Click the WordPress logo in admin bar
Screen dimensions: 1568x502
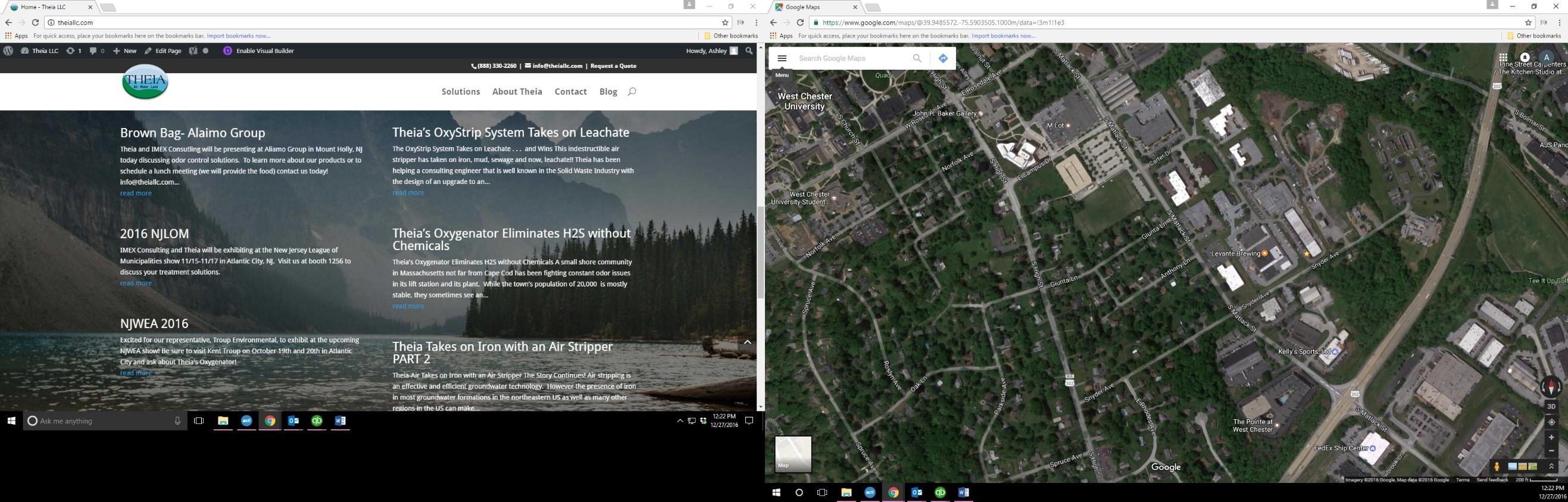8,51
